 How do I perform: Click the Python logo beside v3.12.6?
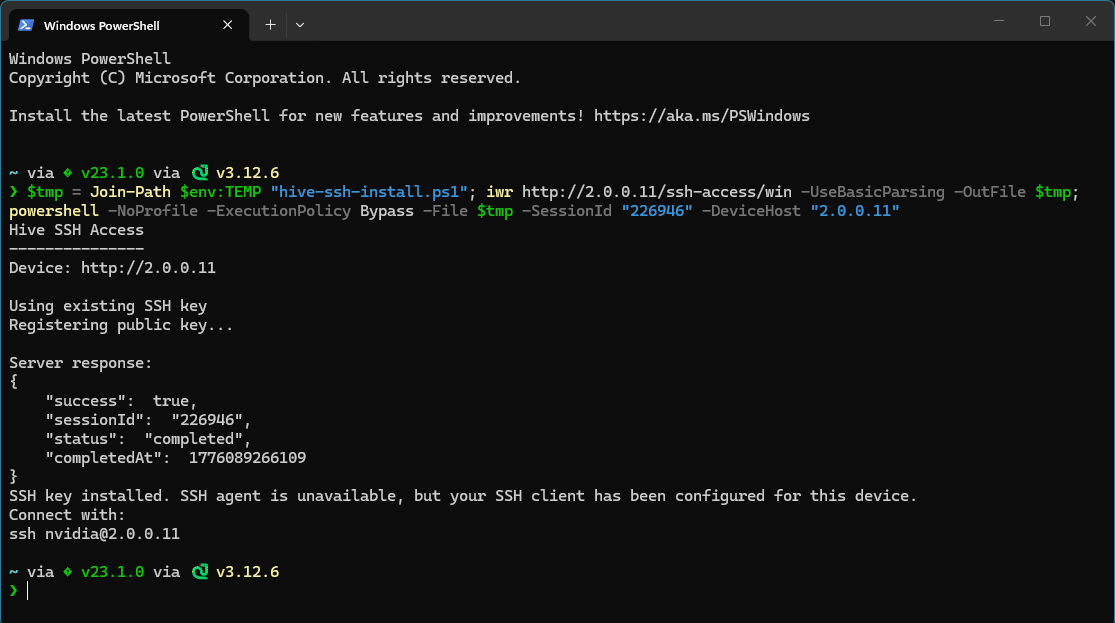(x=199, y=172)
